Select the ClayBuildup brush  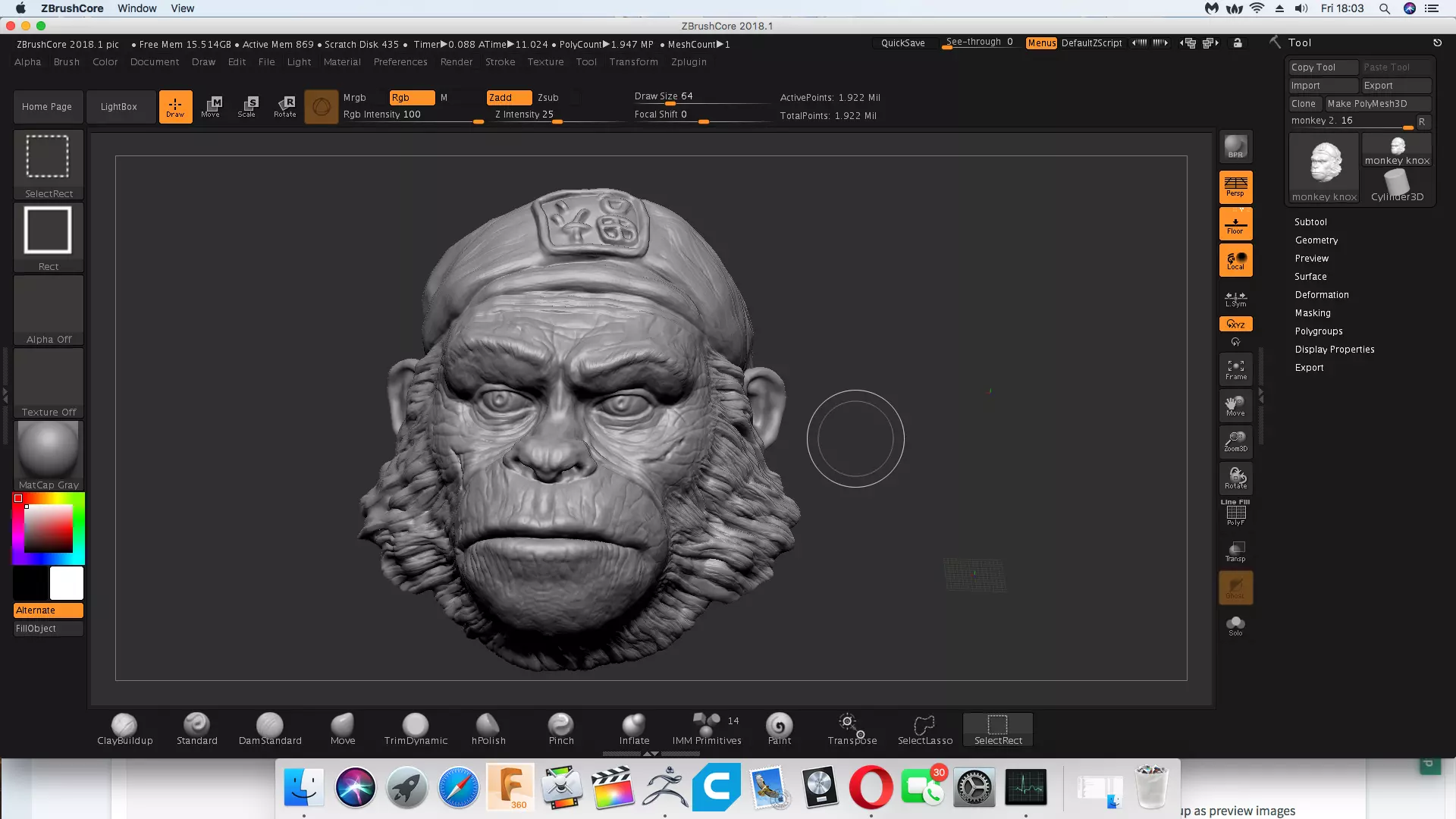125,730
